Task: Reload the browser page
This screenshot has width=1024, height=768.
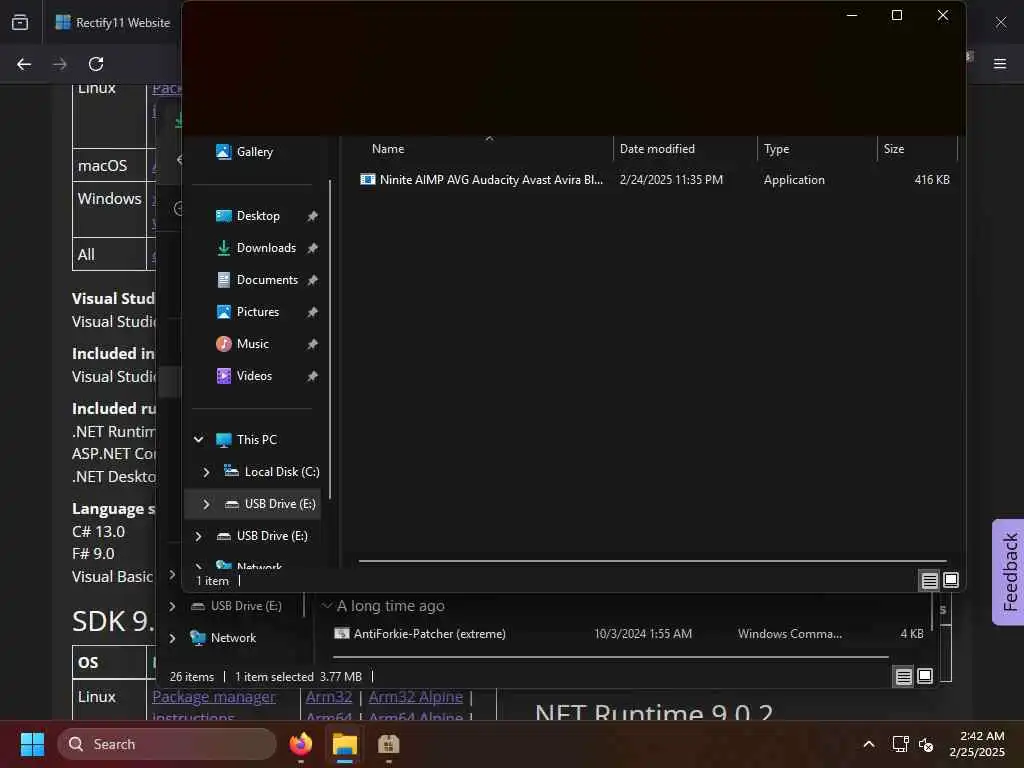Action: tap(96, 64)
